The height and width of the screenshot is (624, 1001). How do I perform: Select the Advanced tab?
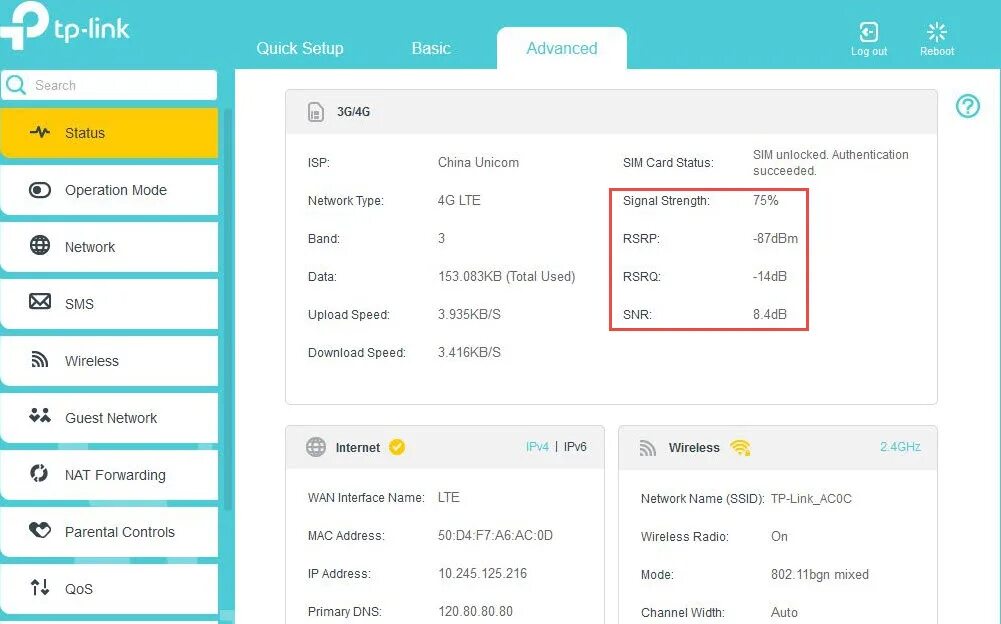562,49
